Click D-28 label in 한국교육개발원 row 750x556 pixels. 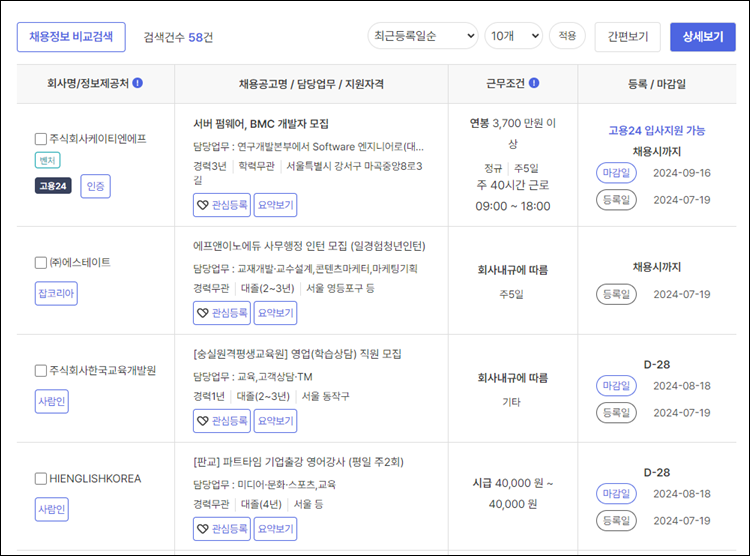[x=657, y=365]
